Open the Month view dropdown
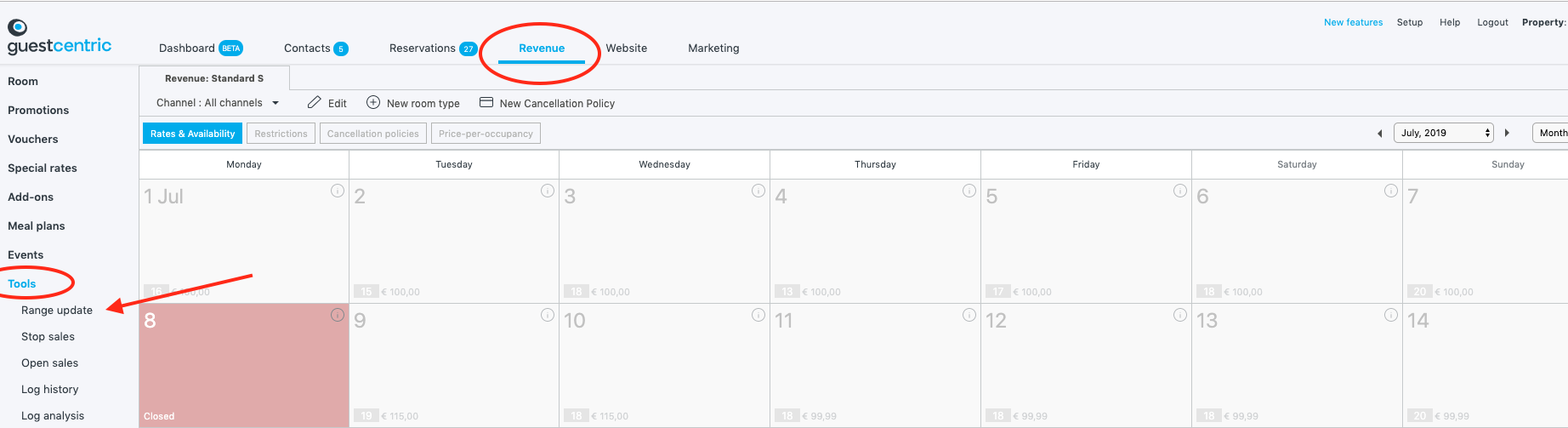The width and height of the screenshot is (1568, 428). pos(1550,133)
